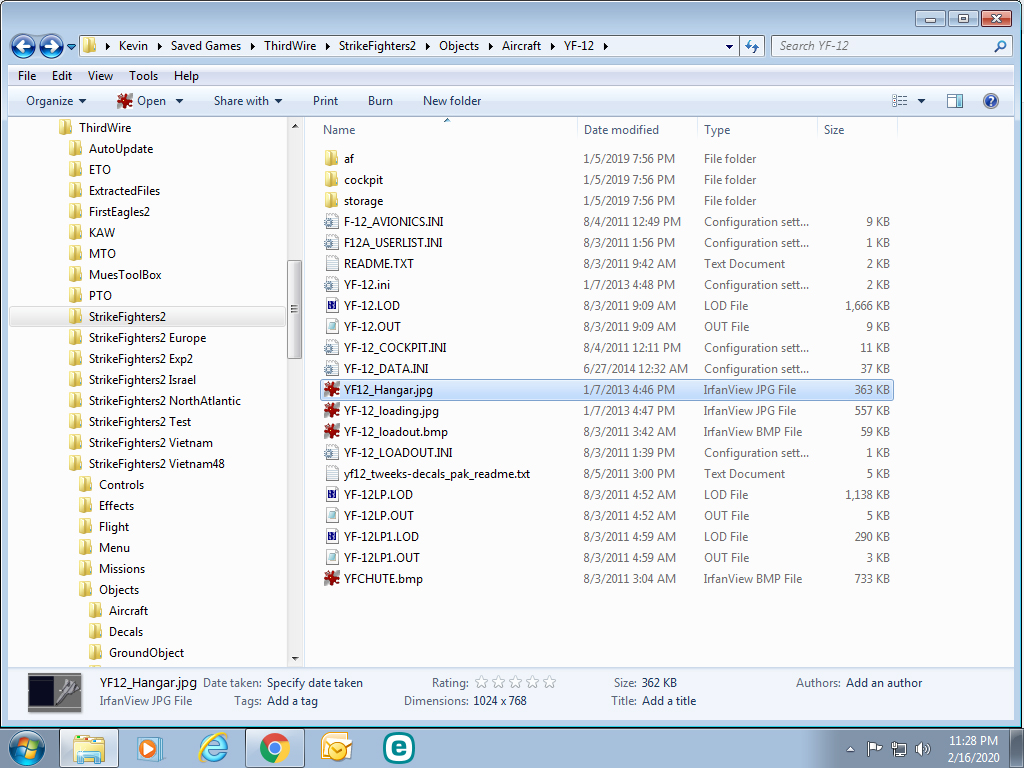Click the Print toolbar button
Image resolution: width=1024 pixels, height=768 pixels.
click(325, 101)
